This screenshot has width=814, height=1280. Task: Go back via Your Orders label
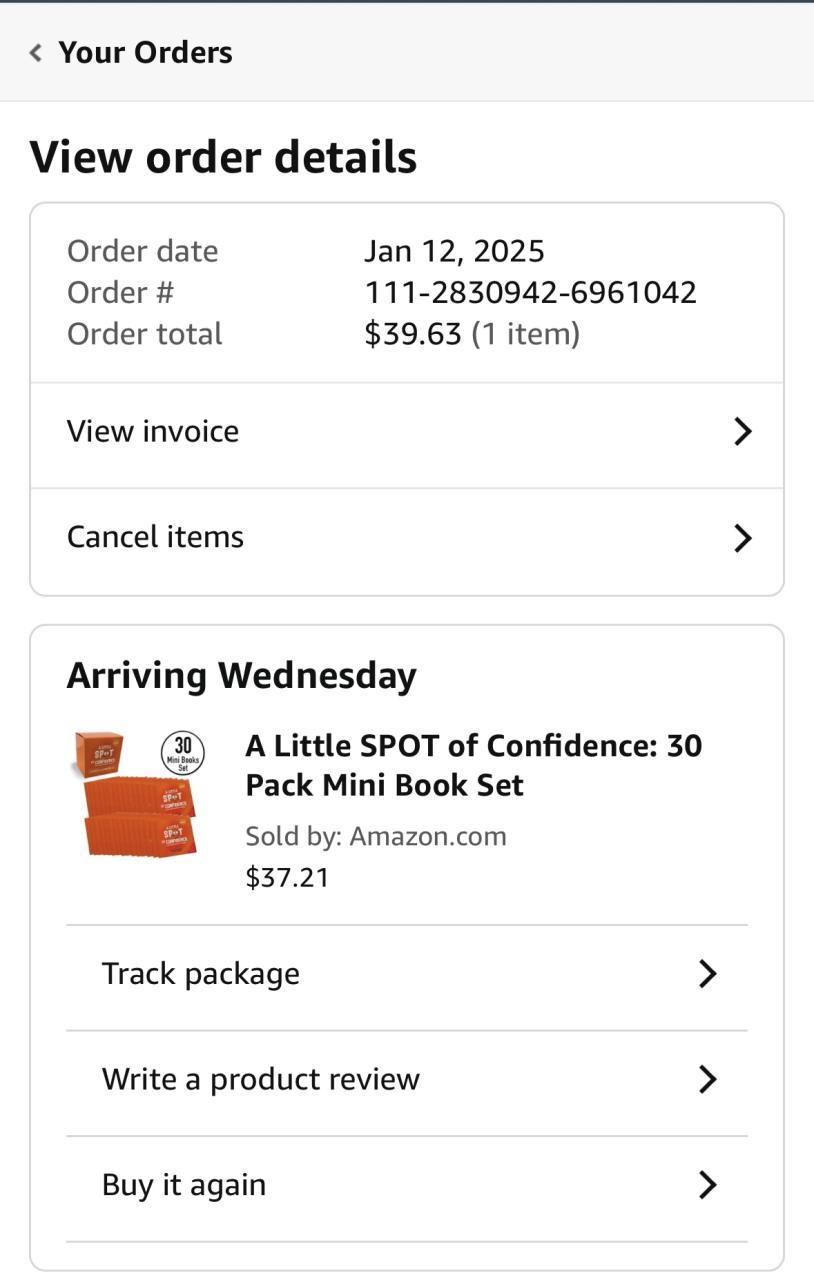pos(145,53)
